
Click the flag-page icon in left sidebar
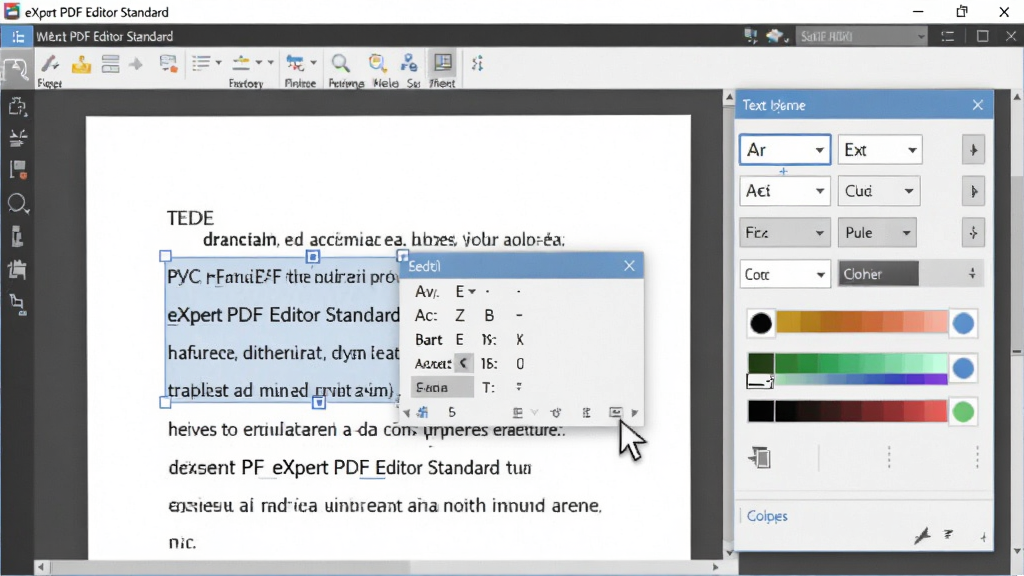point(18,170)
